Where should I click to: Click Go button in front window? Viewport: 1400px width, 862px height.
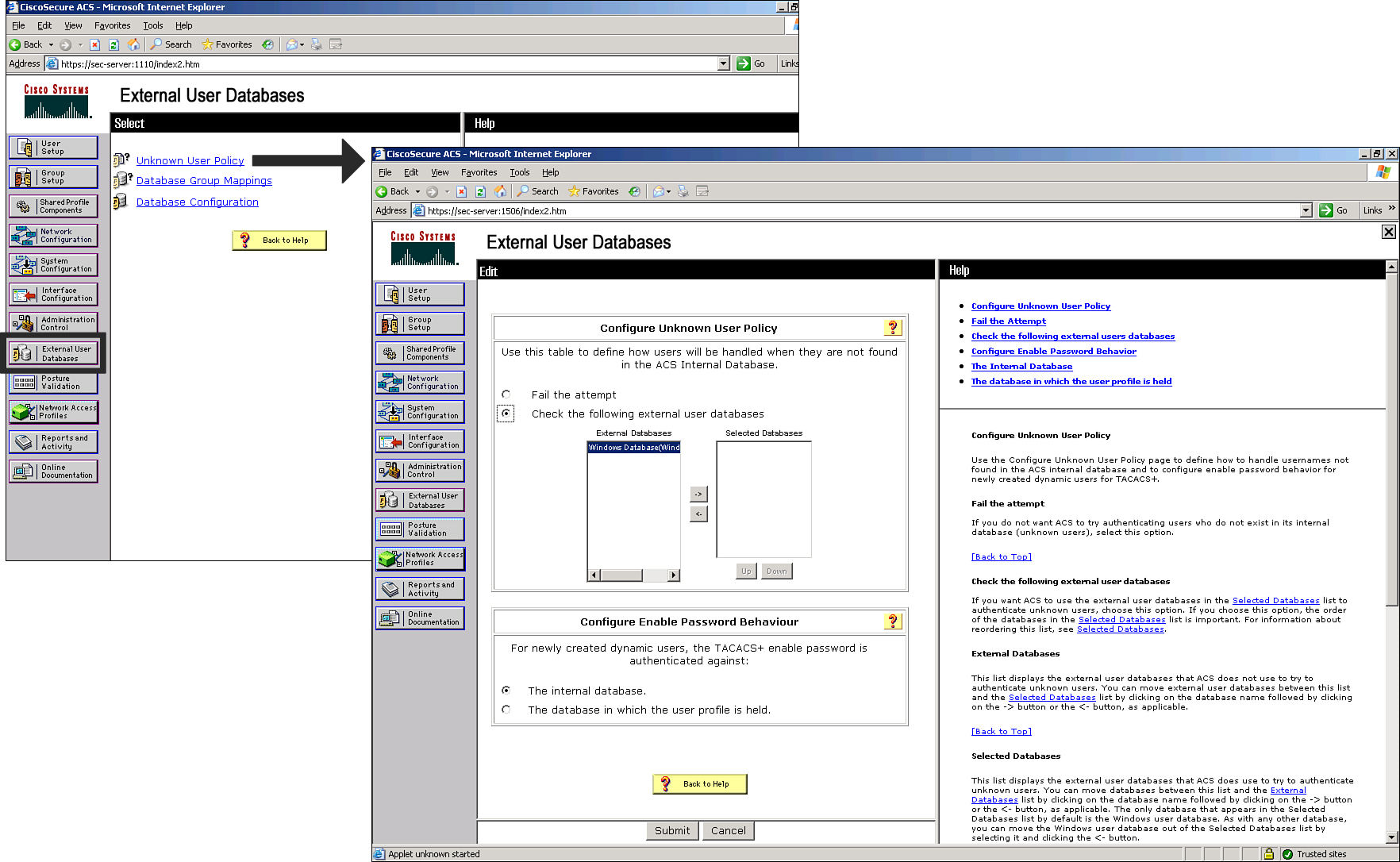point(1334,210)
